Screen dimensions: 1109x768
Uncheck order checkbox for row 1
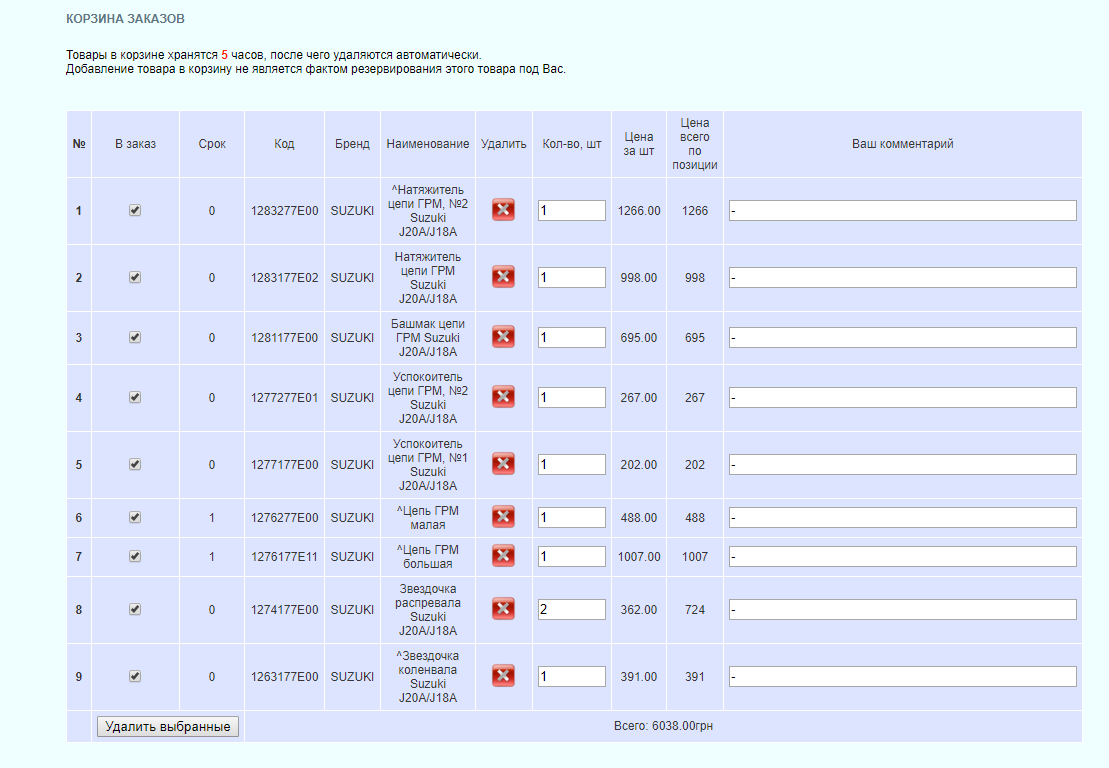tap(135, 210)
